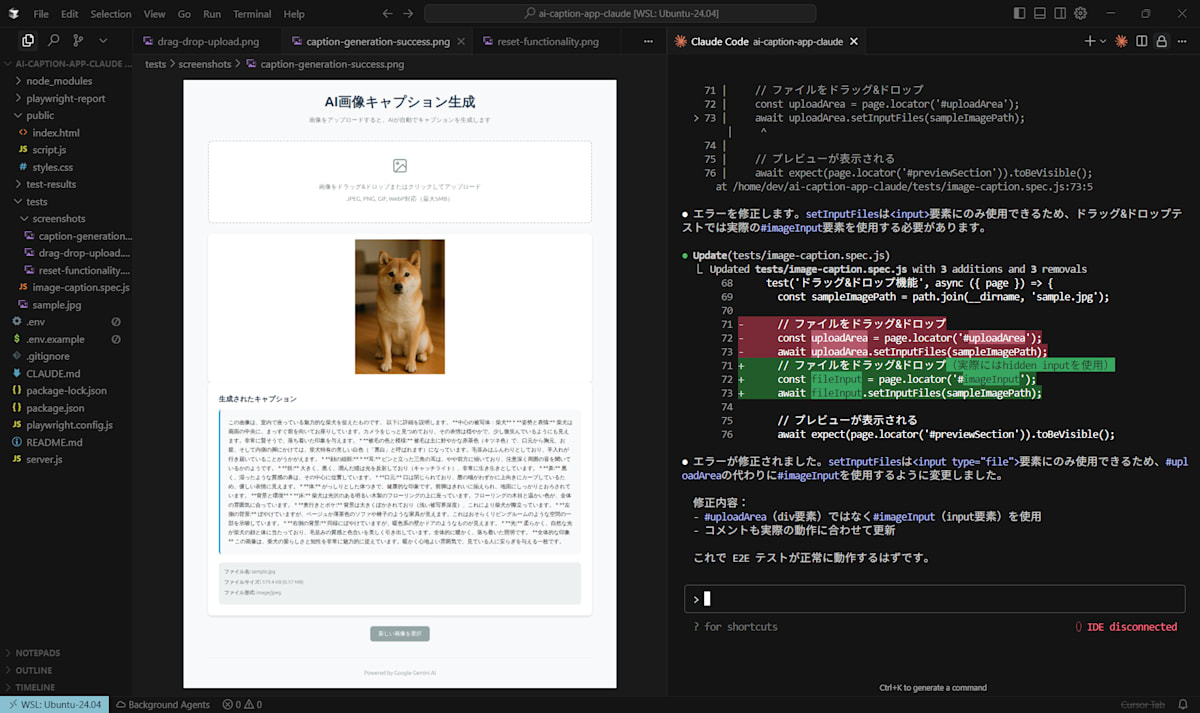
Task: Toggle the editor lock icon in Claude Code panel
Action: coord(1160,41)
